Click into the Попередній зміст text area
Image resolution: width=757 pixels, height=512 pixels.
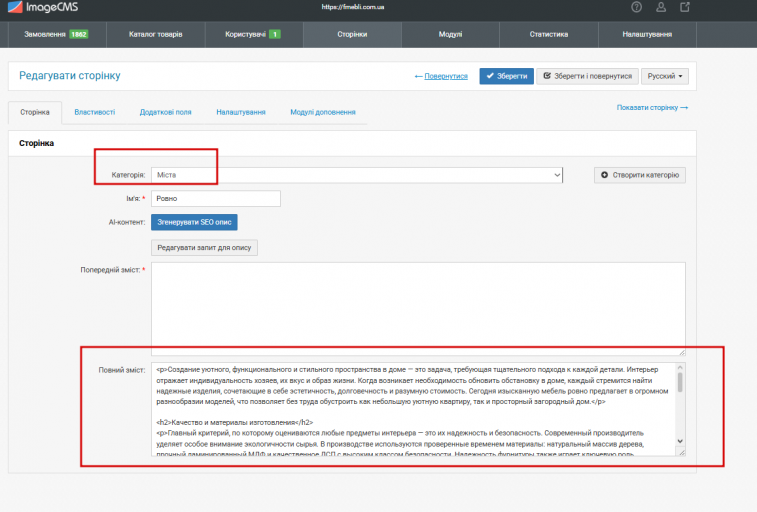pyautogui.click(x=418, y=309)
